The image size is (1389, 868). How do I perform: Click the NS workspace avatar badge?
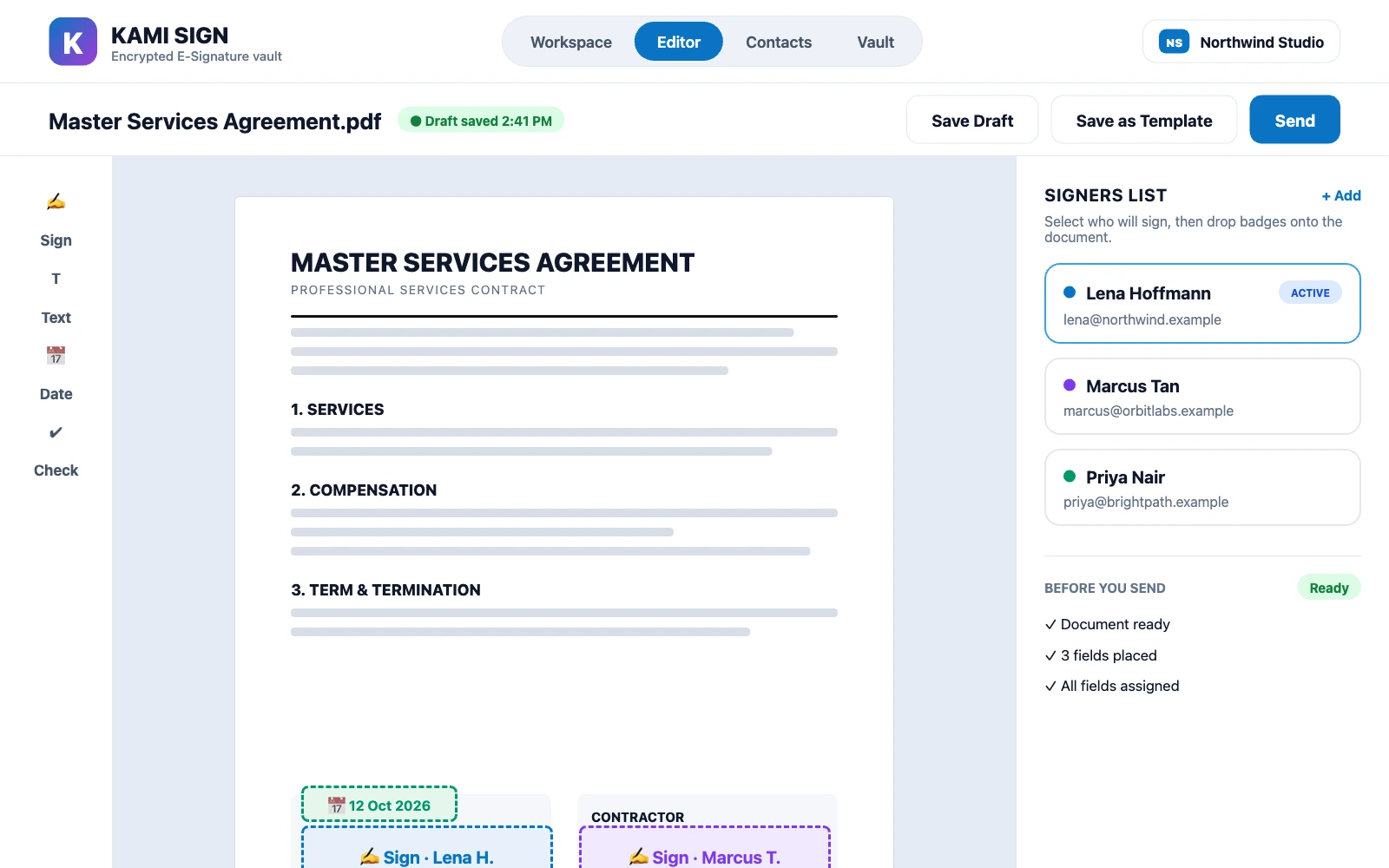[1174, 42]
